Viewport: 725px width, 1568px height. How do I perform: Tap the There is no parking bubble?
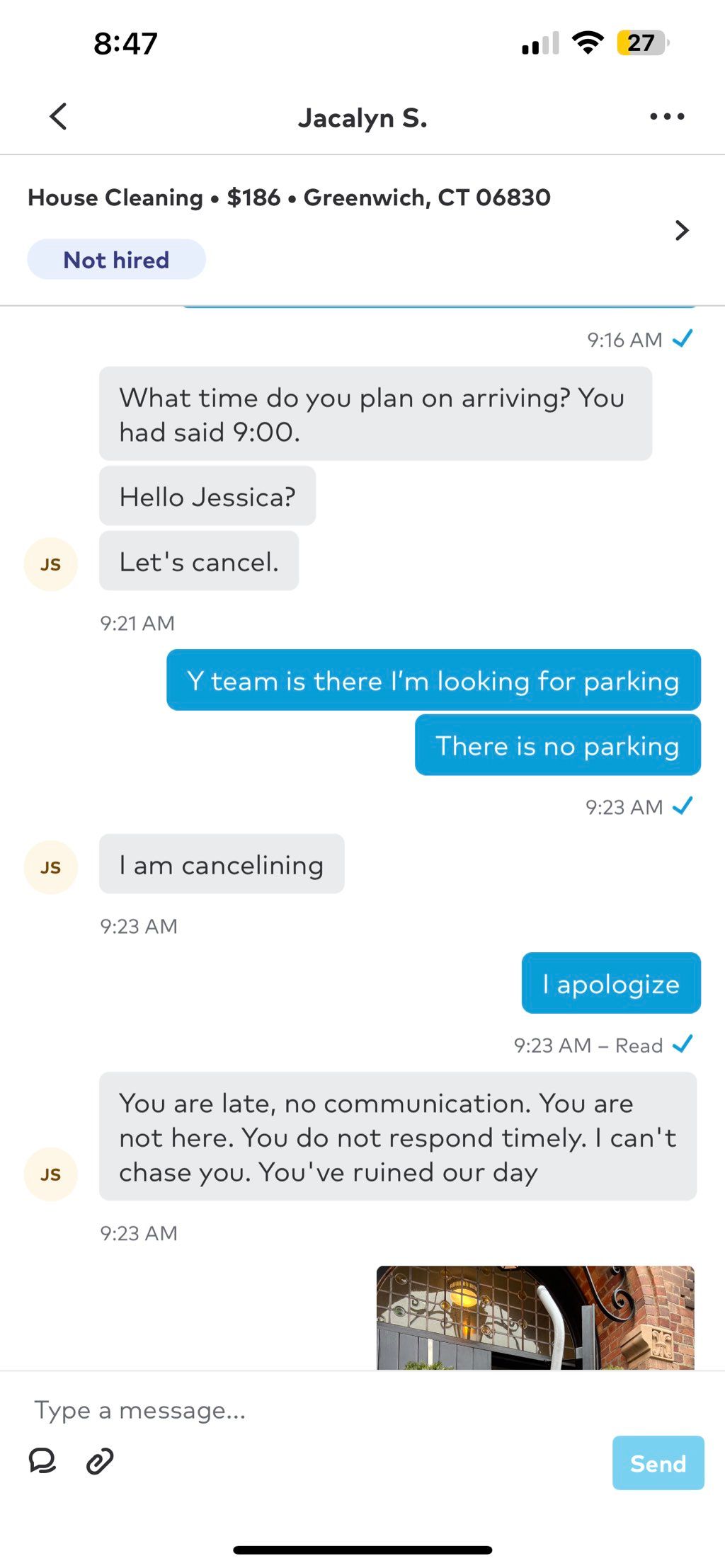[x=558, y=745]
